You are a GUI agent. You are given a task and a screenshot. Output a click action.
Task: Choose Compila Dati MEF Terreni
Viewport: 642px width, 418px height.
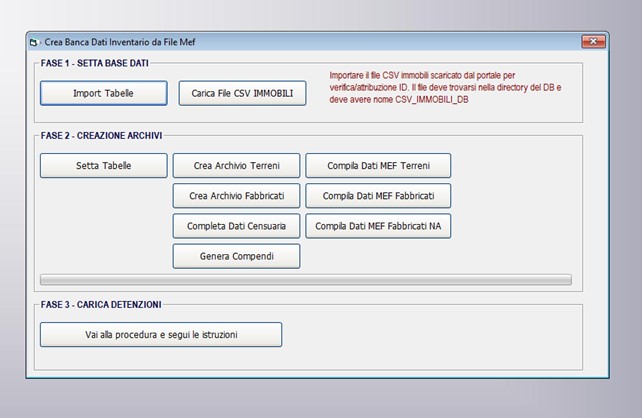pyautogui.click(x=378, y=165)
